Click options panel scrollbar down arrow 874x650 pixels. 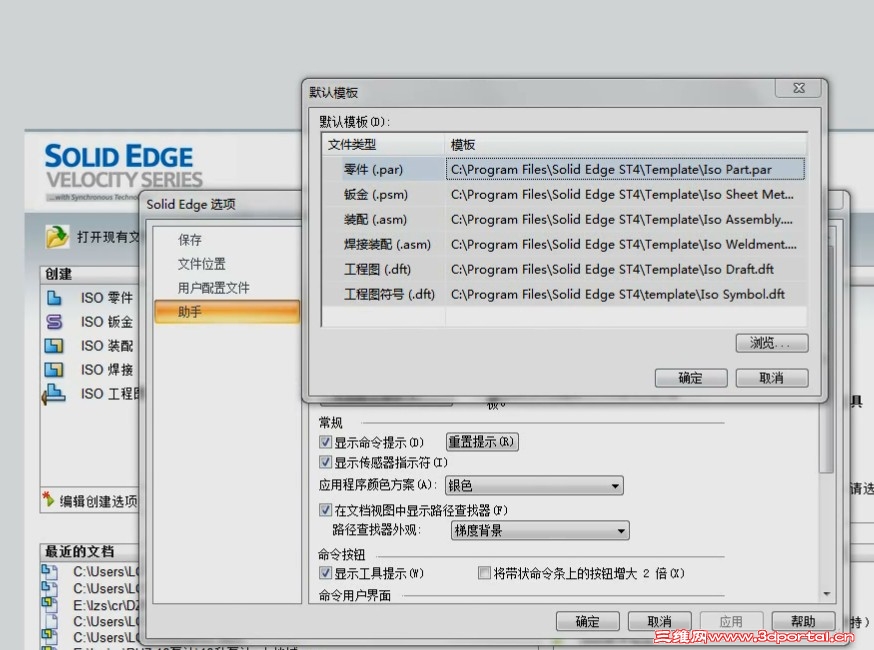826,594
